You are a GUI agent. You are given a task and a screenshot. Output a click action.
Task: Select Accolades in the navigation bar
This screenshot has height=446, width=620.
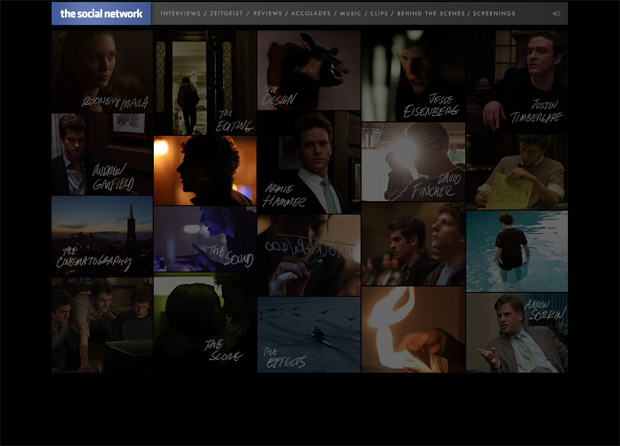click(x=311, y=13)
